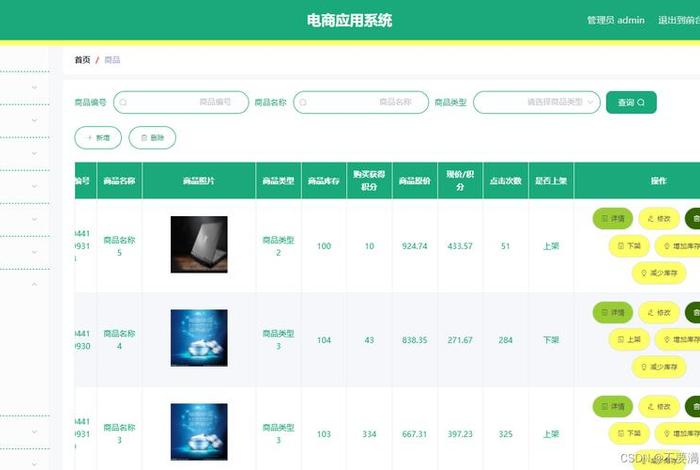Click the current price 271.67
700x470 pixels.
[x=460, y=340]
